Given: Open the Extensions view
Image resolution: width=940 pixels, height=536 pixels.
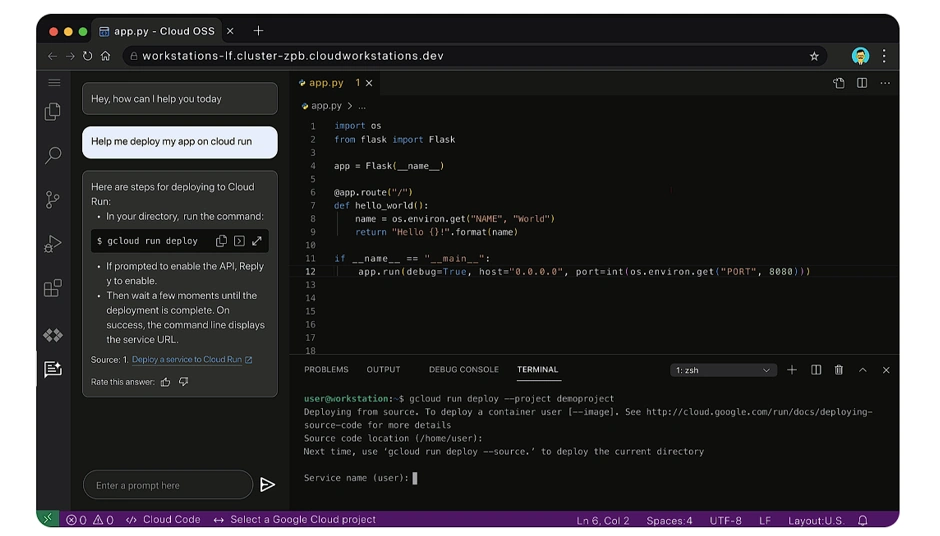Looking at the screenshot, I should [53, 288].
